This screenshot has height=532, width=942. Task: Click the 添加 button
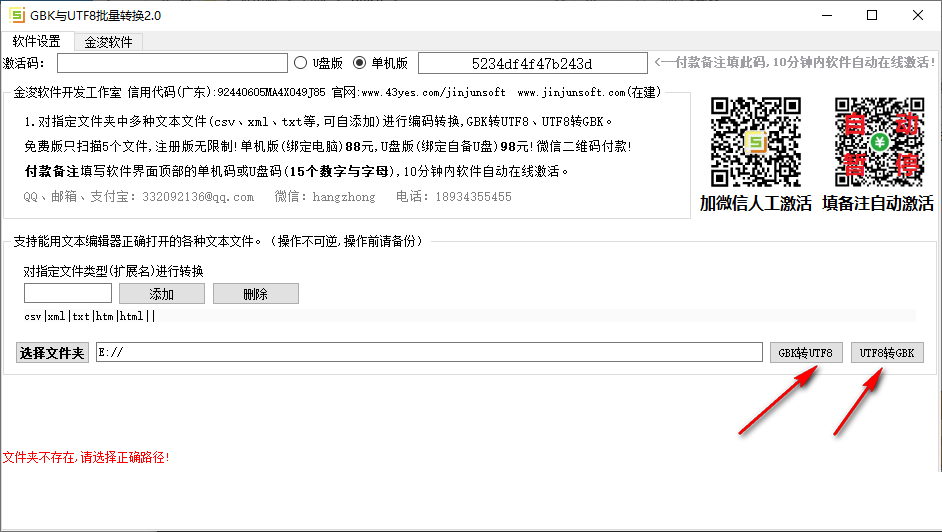[161, 294]
